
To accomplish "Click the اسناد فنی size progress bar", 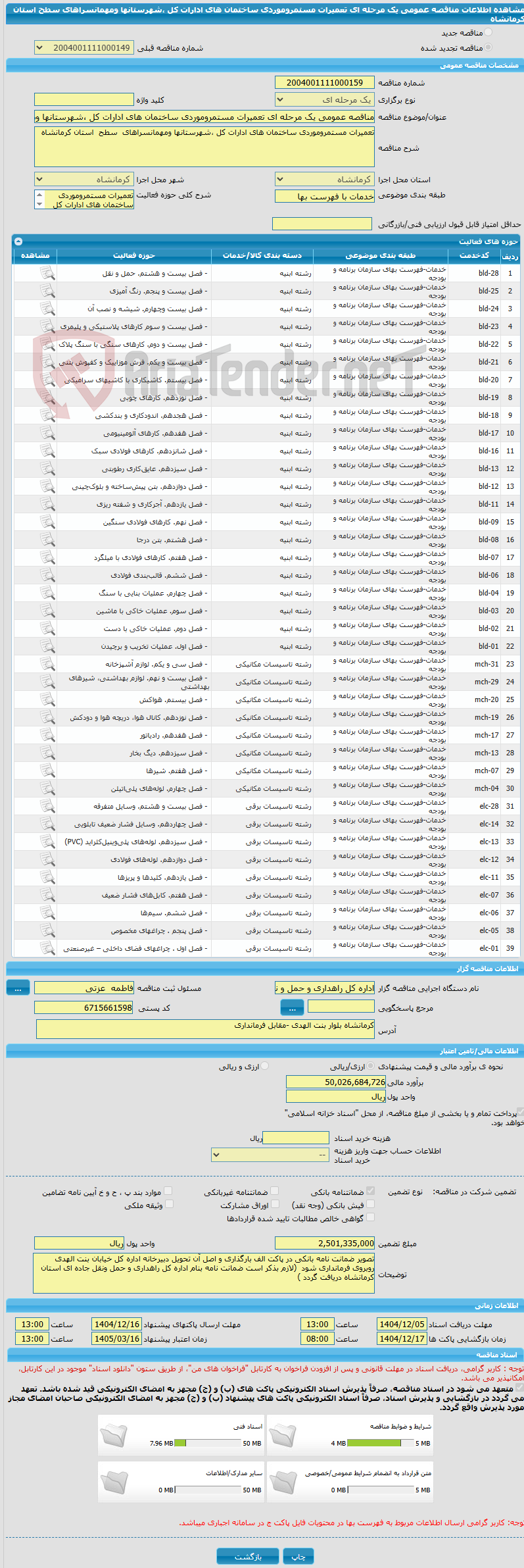I will tap(208, 1443).
